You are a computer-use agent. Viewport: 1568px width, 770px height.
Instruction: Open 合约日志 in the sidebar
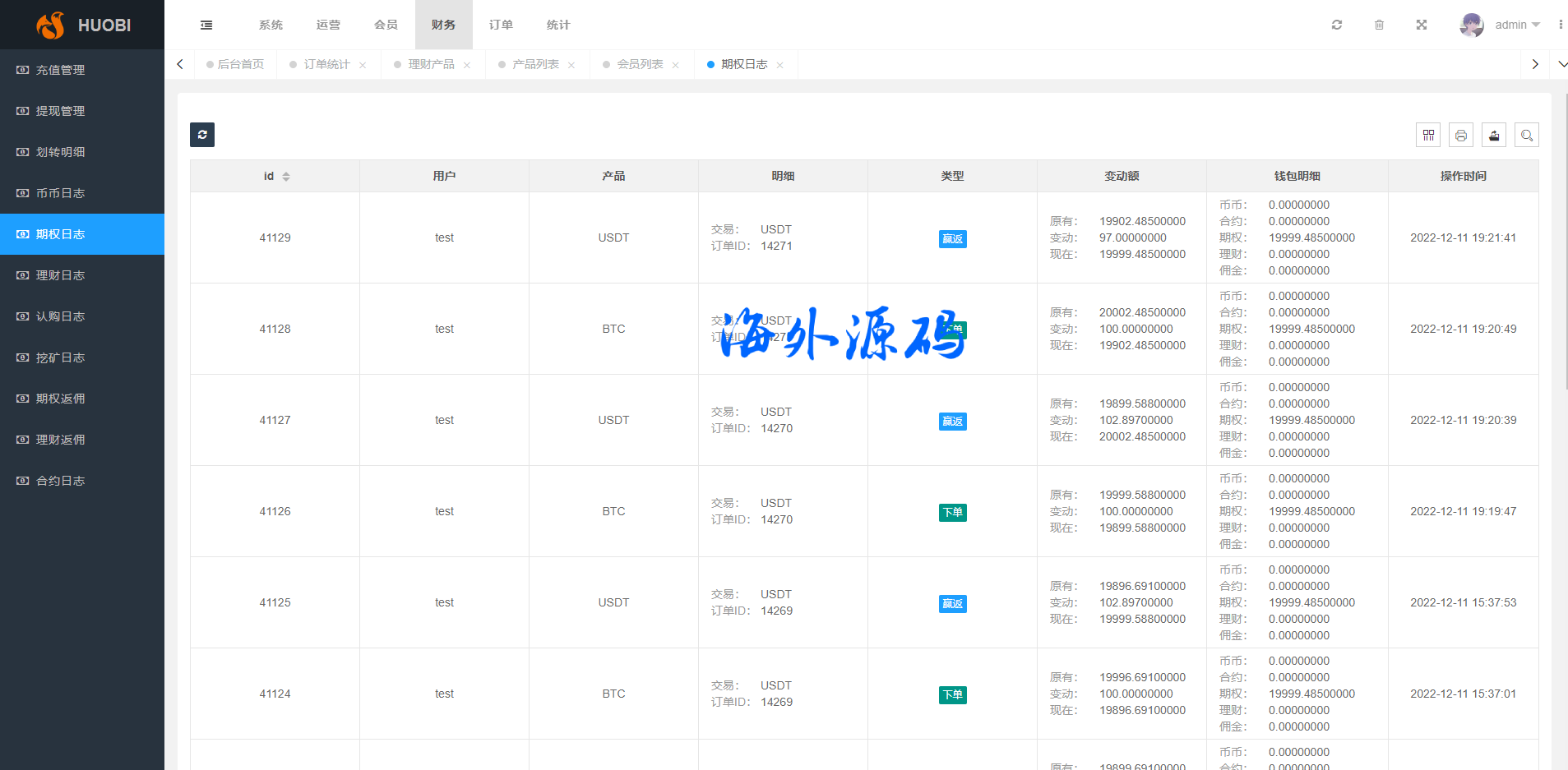pyautogui.click(x=60, y=481)
